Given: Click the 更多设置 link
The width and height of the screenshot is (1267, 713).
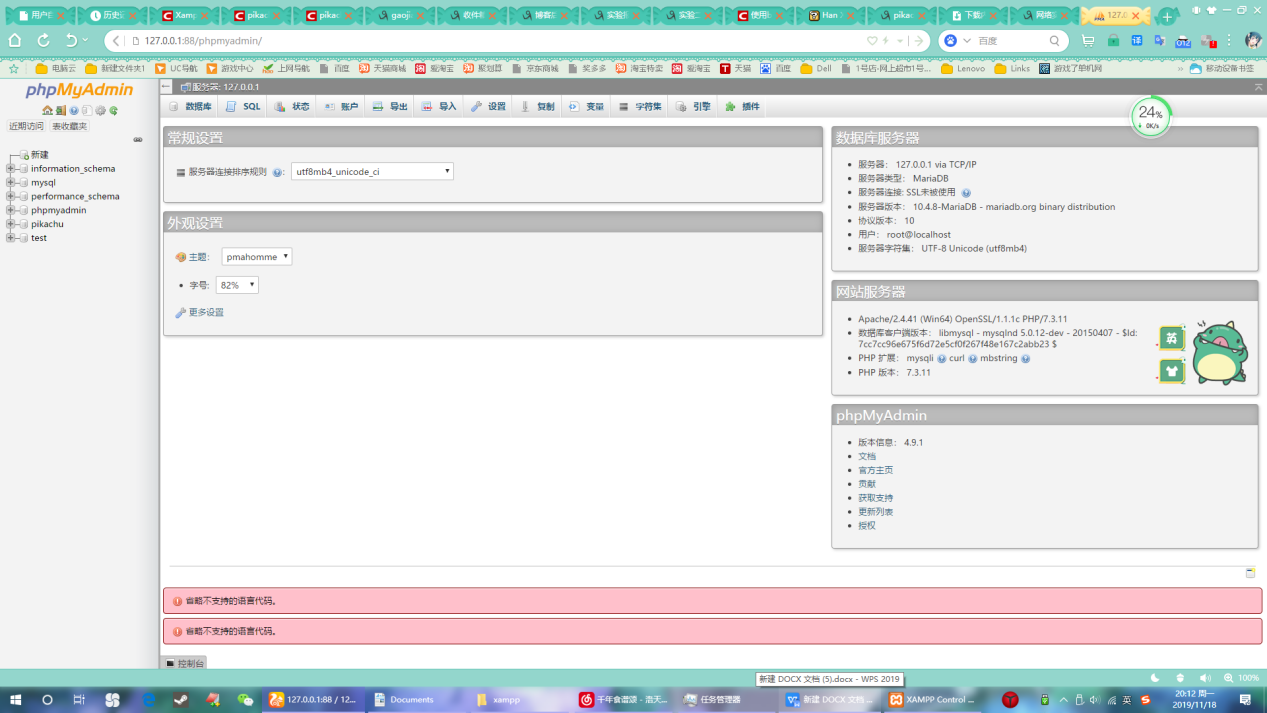Looking at the screenshot, I should [206, 313].
